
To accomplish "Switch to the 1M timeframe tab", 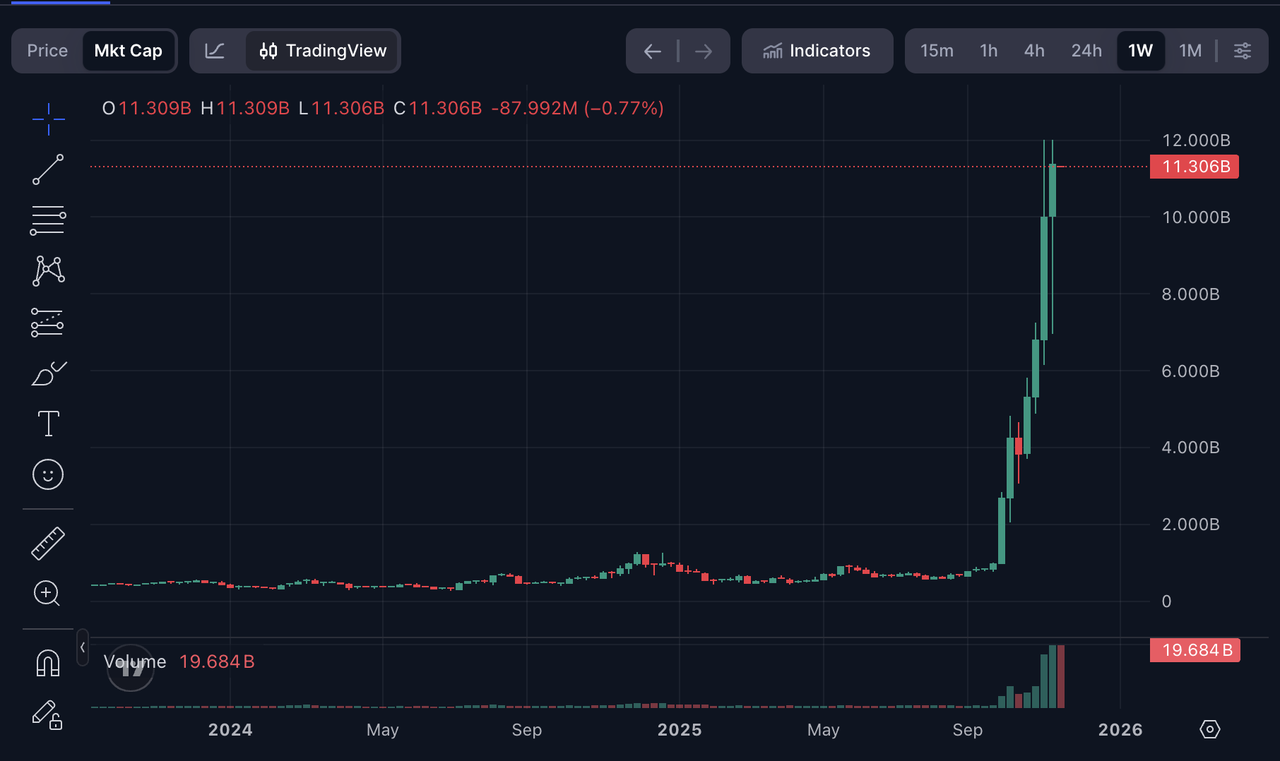I will point(1190,50).
